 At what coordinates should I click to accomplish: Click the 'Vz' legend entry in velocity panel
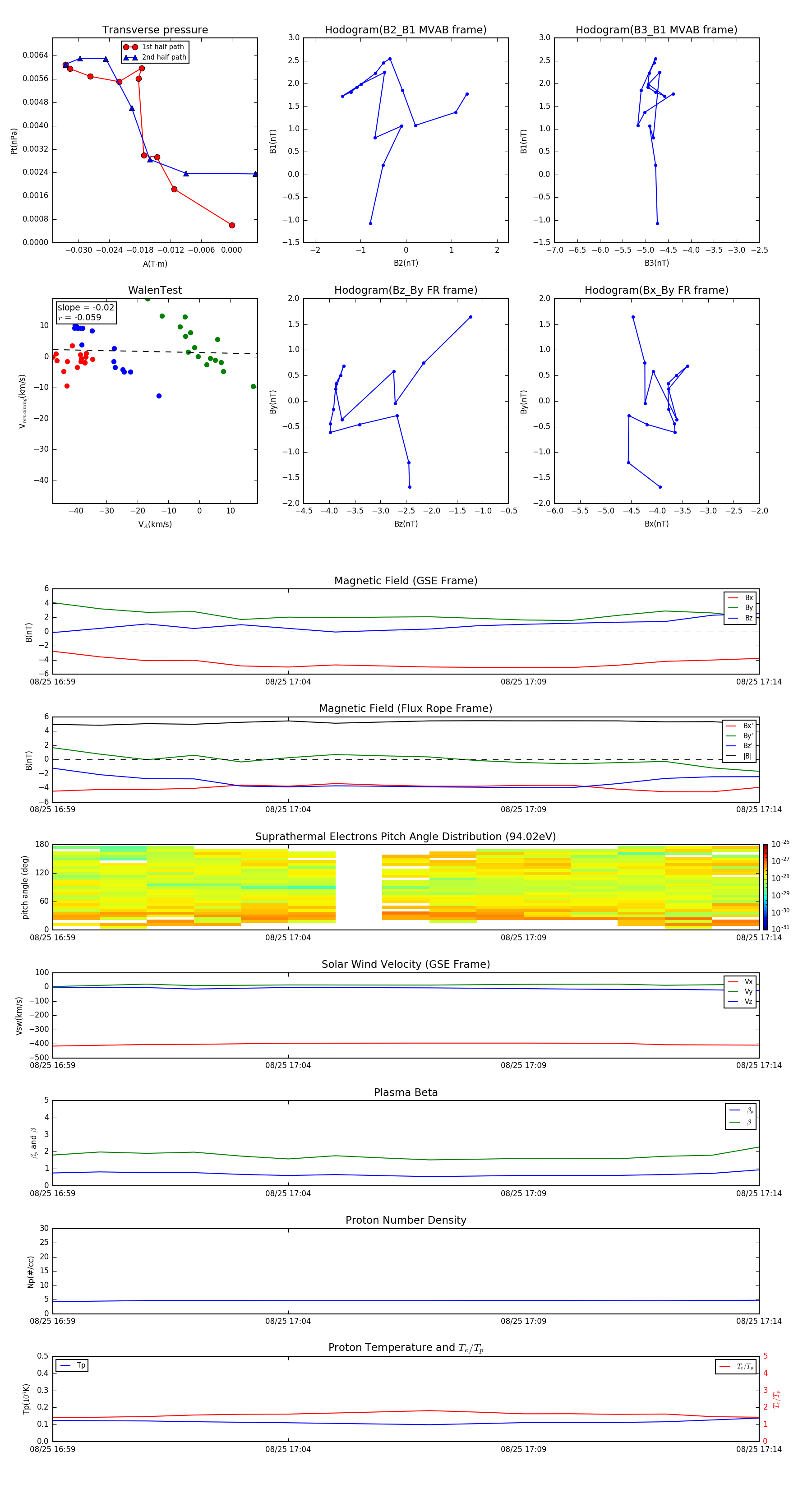click(741, 1002)
